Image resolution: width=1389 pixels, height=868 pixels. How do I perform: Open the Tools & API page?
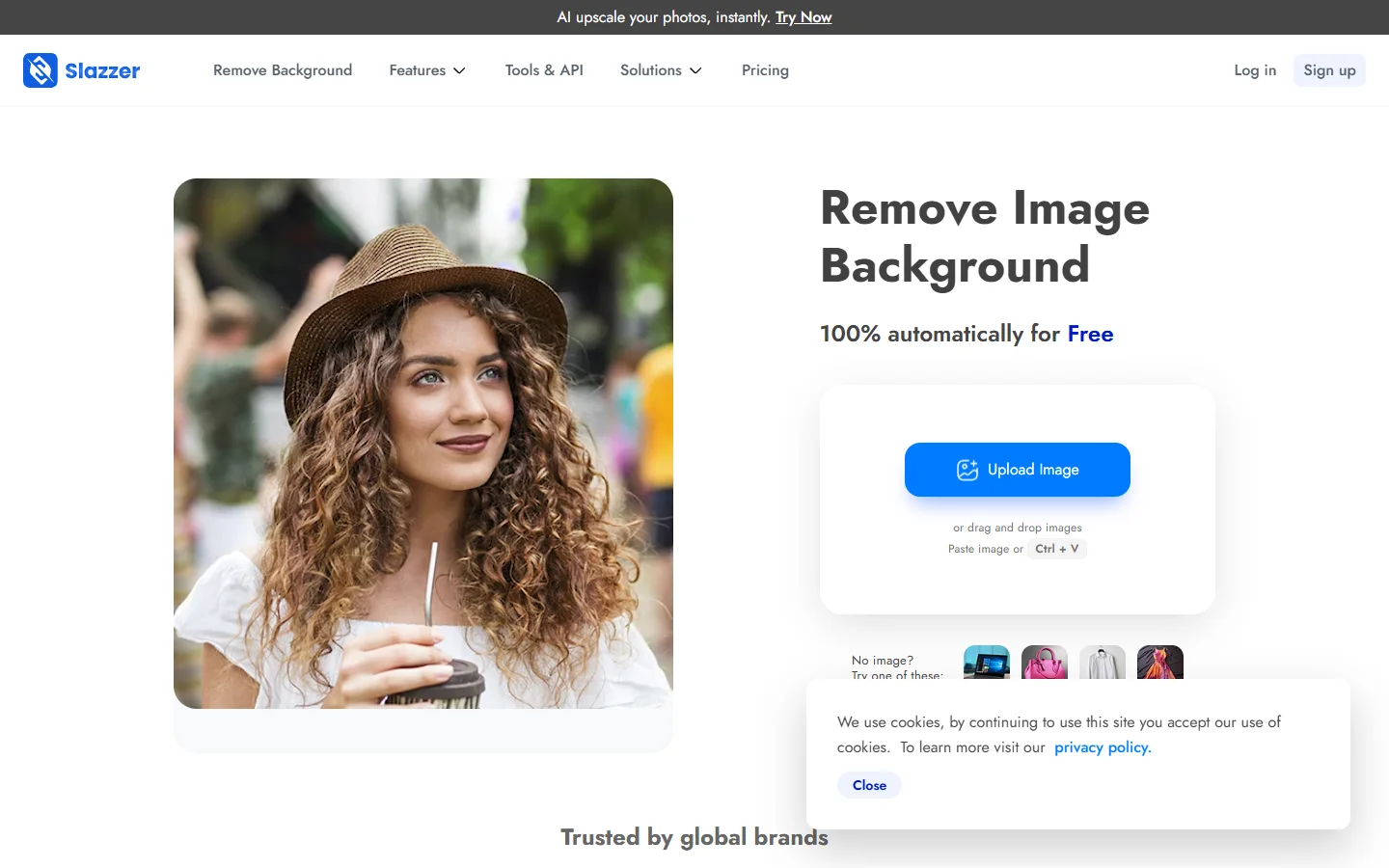[544, 69]
